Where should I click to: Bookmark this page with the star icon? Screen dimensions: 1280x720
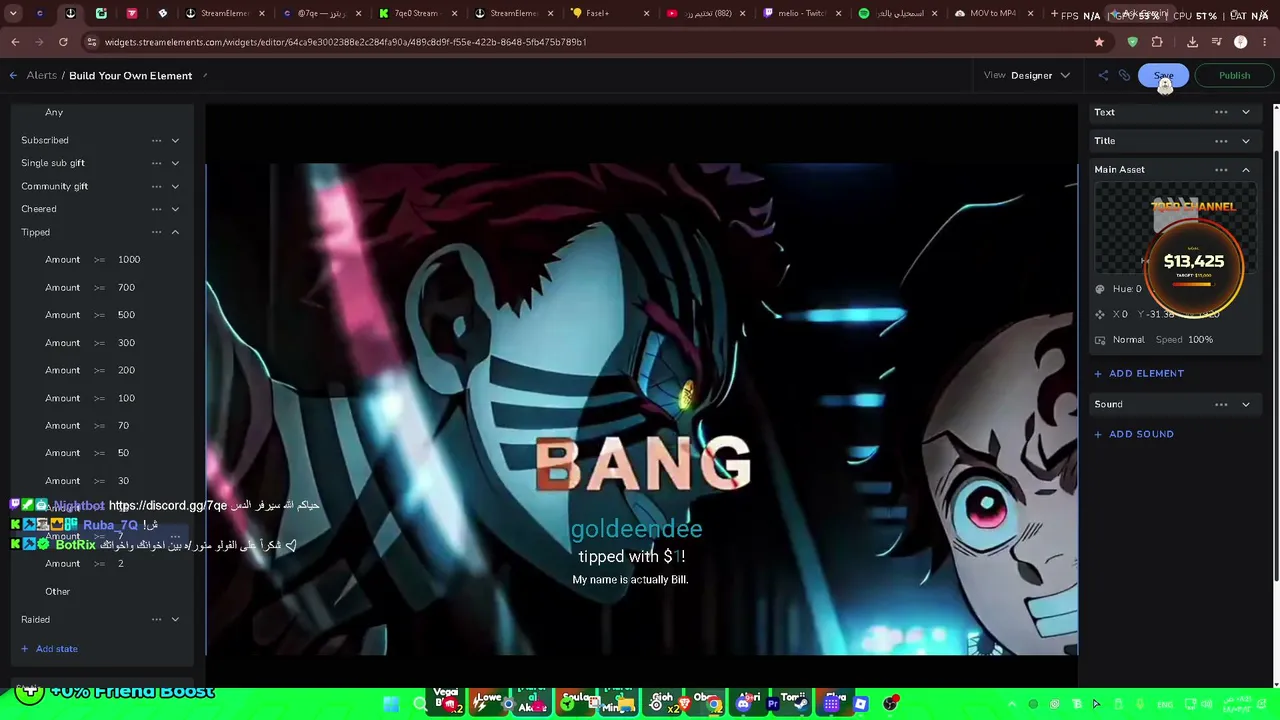[x=1099, y=42]
